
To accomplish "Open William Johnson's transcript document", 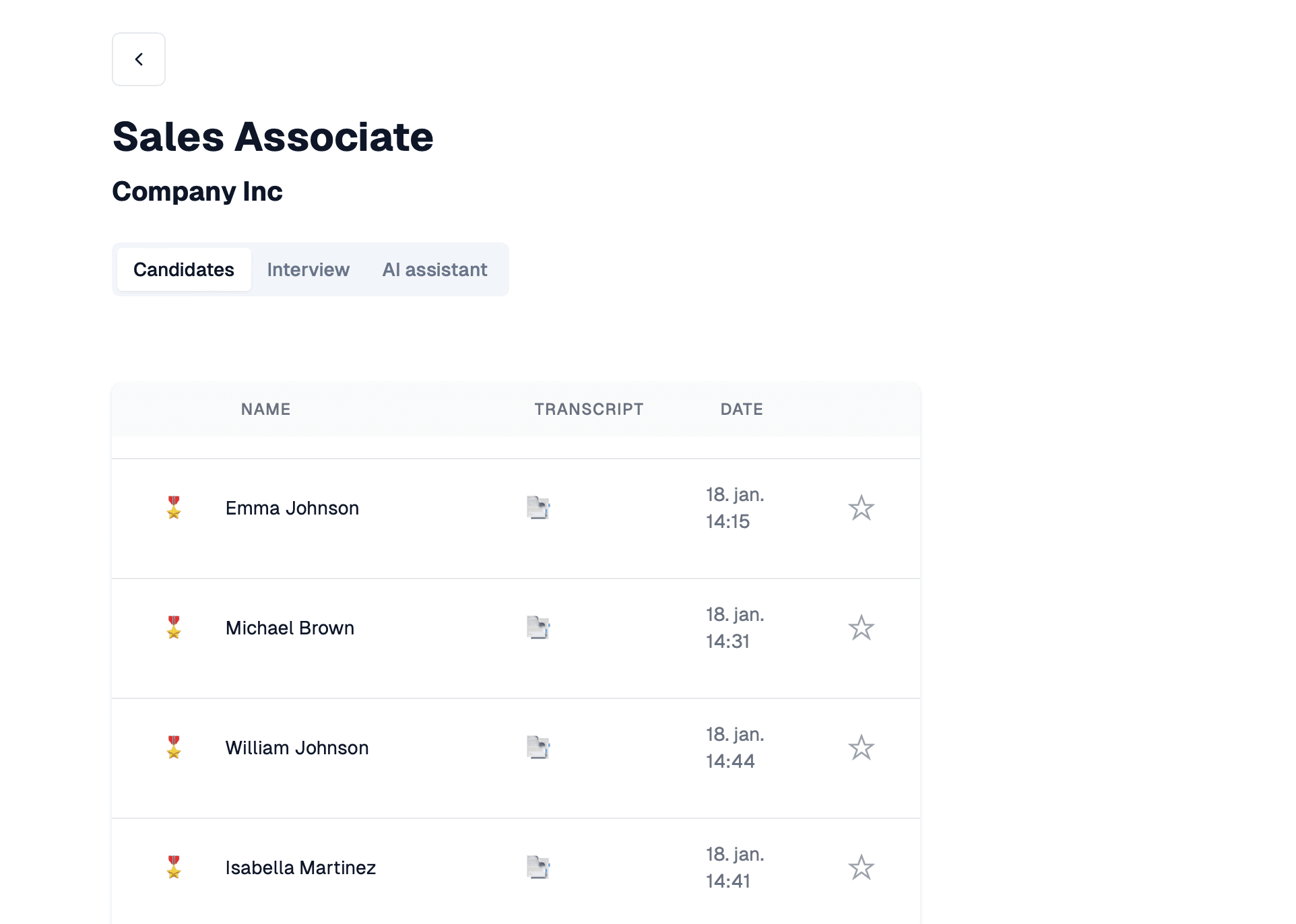I will (x=538, y=747).
